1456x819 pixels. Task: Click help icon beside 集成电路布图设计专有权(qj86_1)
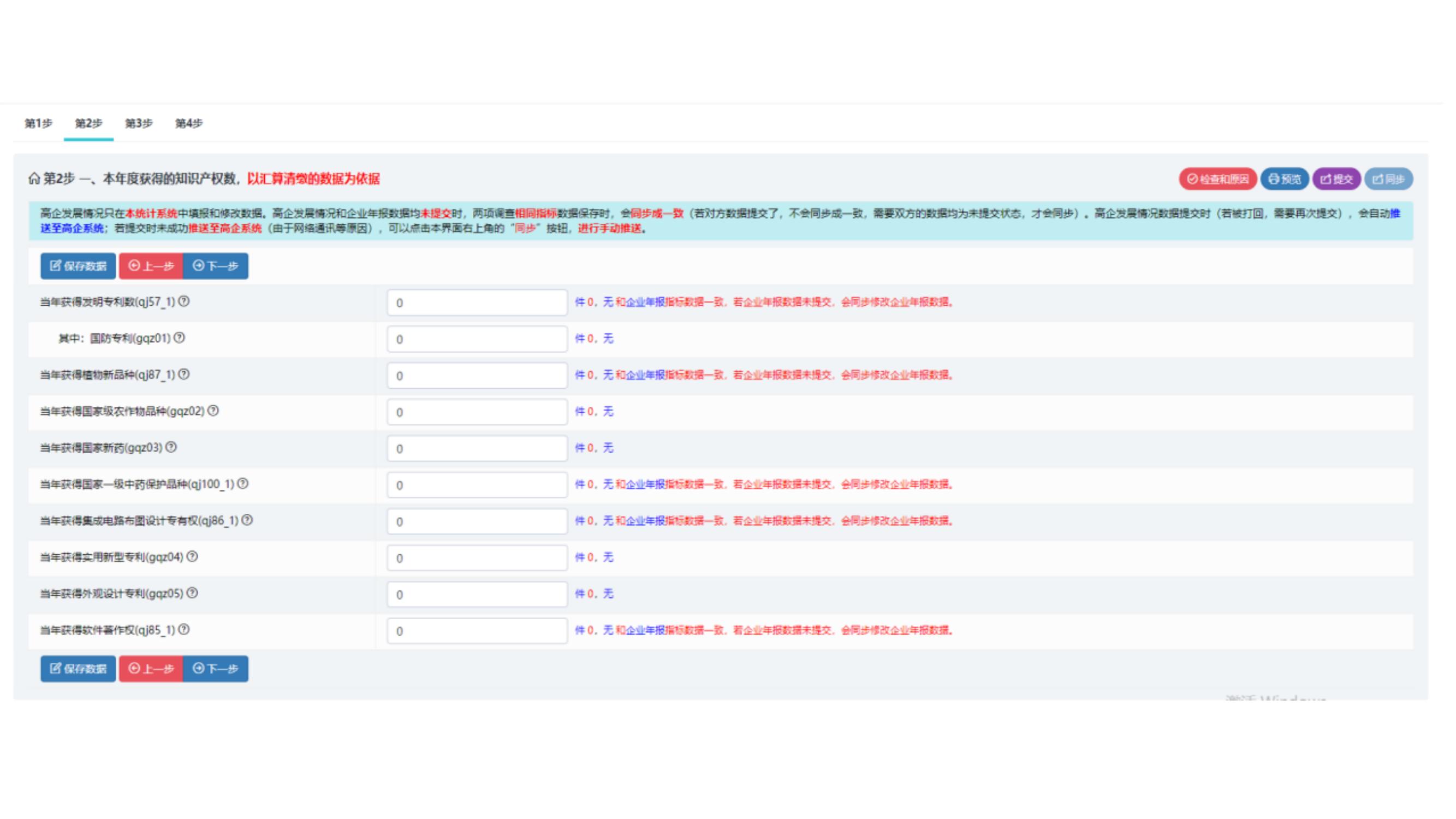pyautogui.click(x=247, y=520)
